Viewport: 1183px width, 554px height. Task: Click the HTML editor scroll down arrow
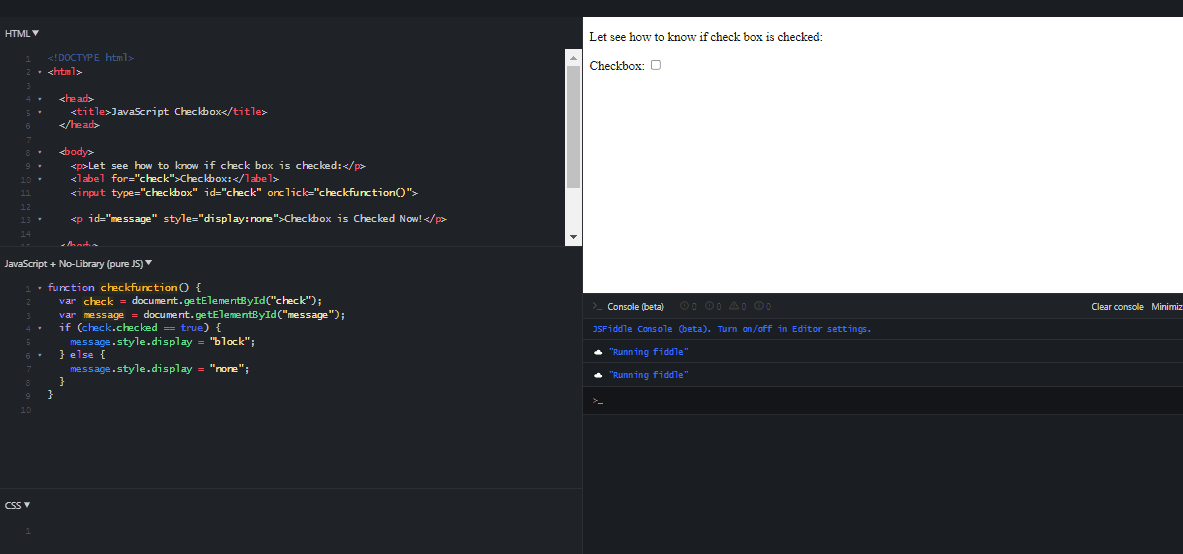[x=573, y=237]
